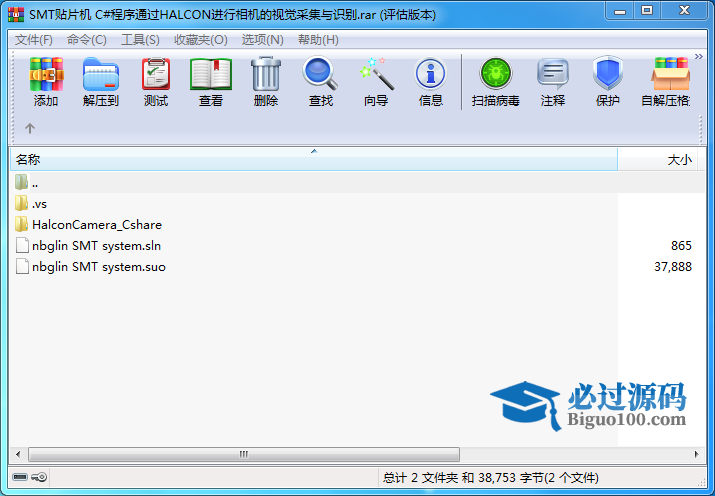This screenshot has width=715, height=496.
Task: Click the size value 865
Action: click(681, 246)
